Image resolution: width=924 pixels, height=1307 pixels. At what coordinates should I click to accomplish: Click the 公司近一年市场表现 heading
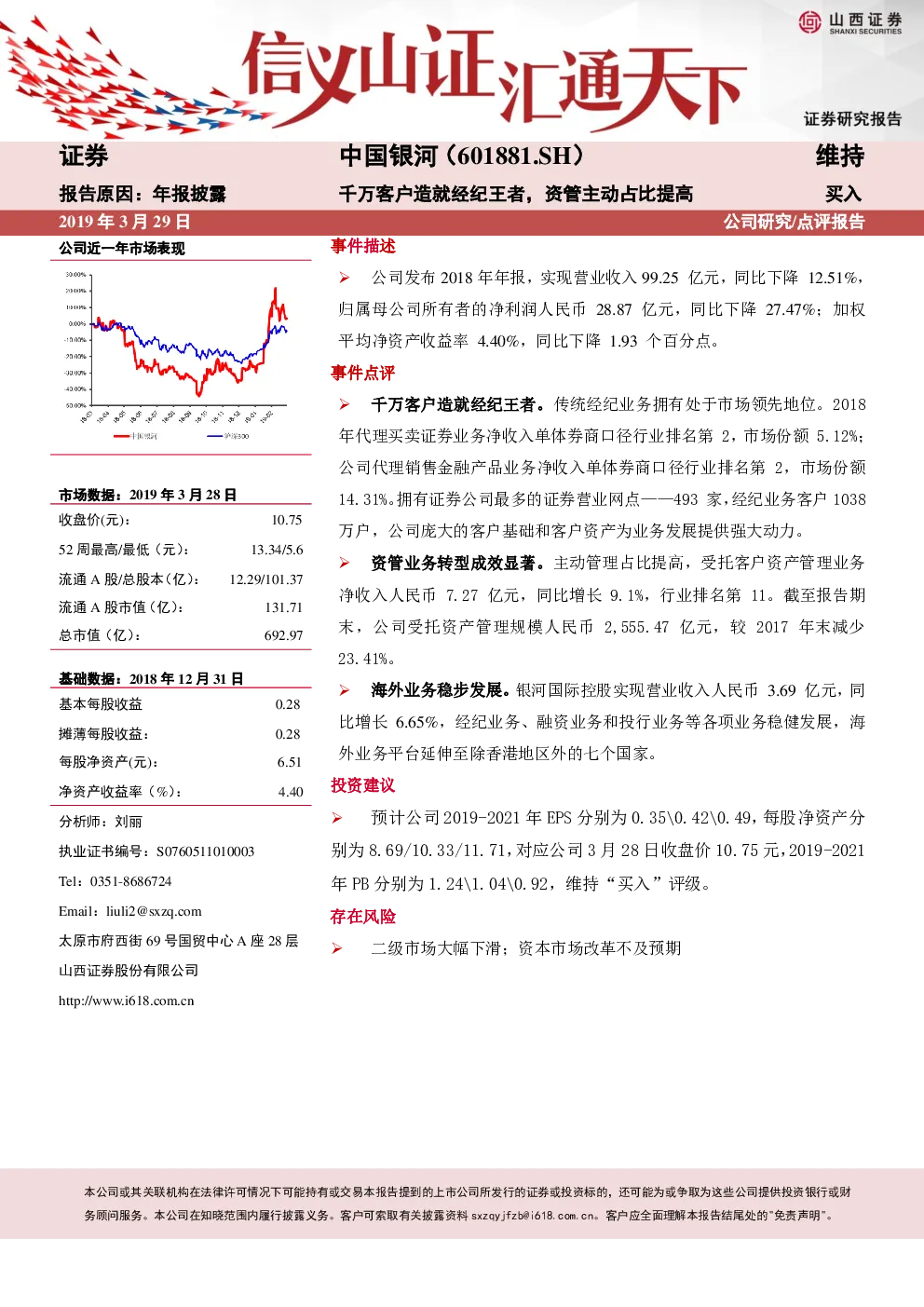(x=122, y=249)
